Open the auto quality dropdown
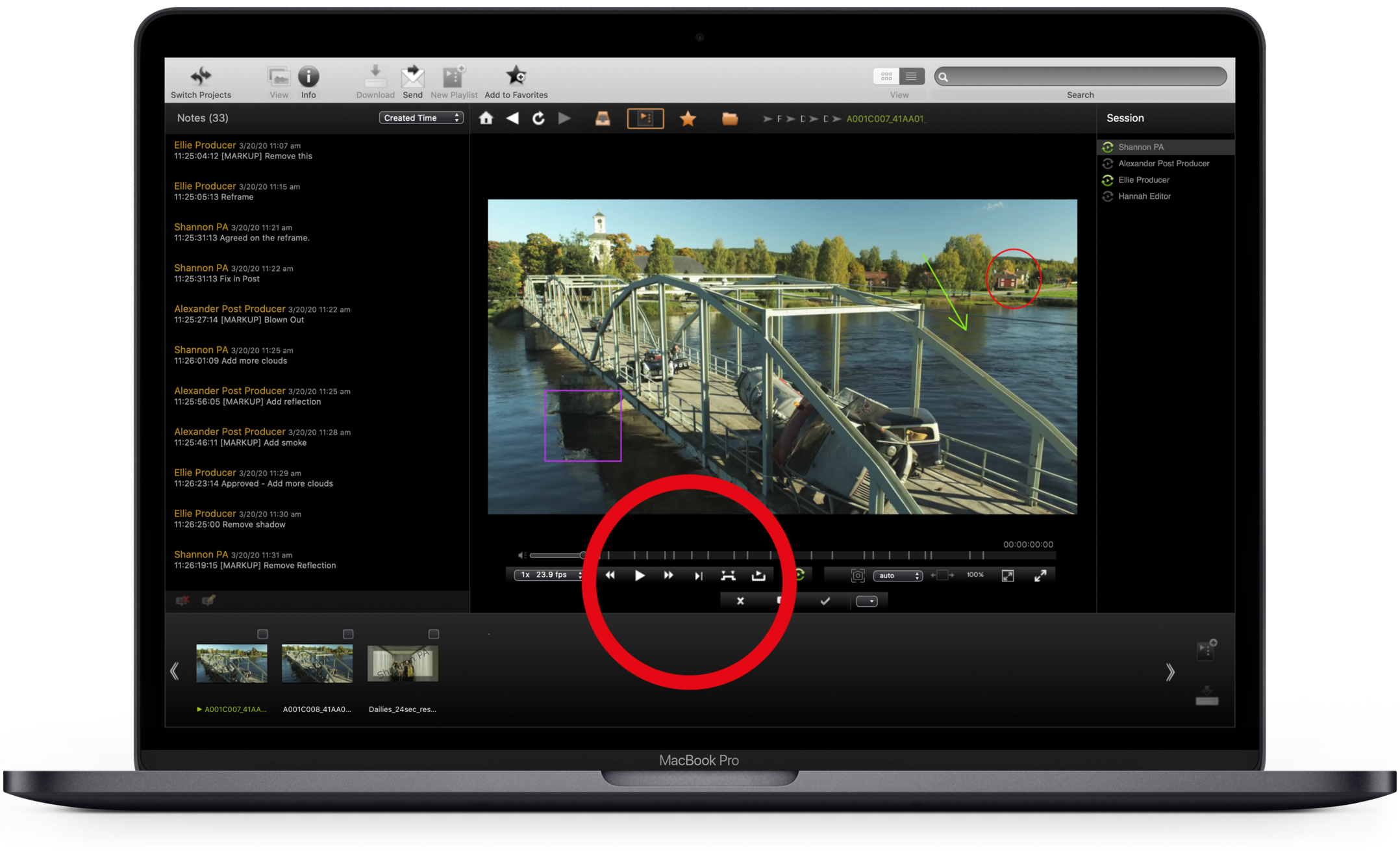Image resolution: width=1400 pixels, height=851 pixels. coord(898,576)
